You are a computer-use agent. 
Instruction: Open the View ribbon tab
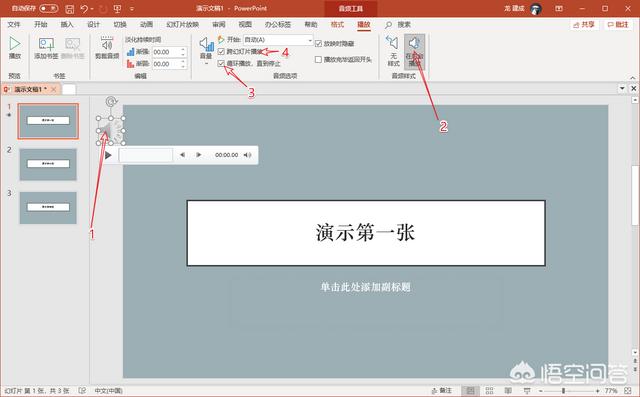point(245,24)
